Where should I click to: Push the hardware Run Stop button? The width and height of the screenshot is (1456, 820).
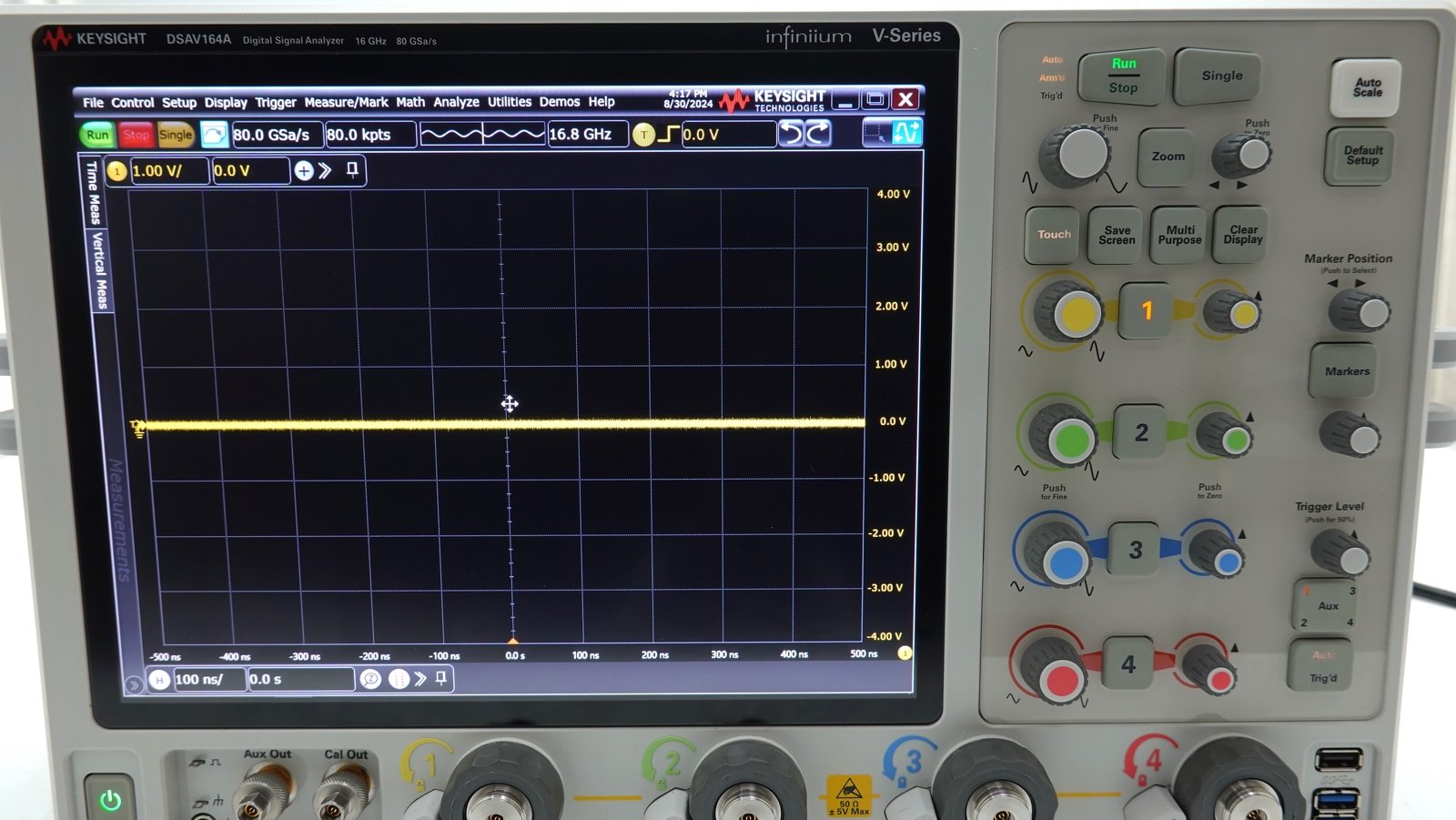pos(1122,76)
